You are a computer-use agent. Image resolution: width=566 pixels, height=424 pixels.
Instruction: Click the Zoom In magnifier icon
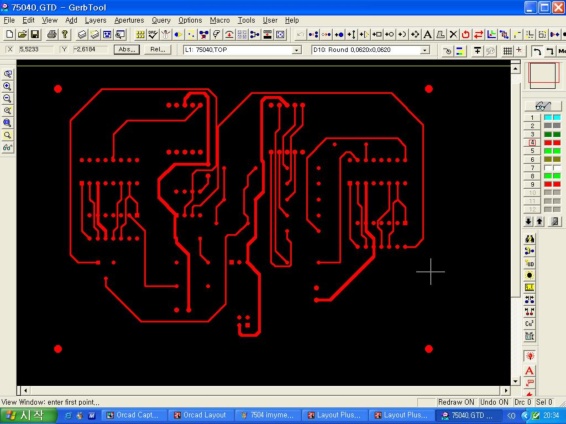tap(7, 86)
